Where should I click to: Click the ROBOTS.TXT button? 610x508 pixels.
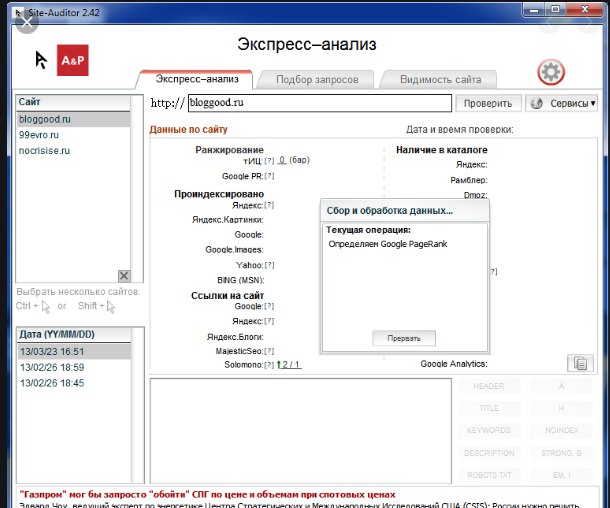(489, 475)
